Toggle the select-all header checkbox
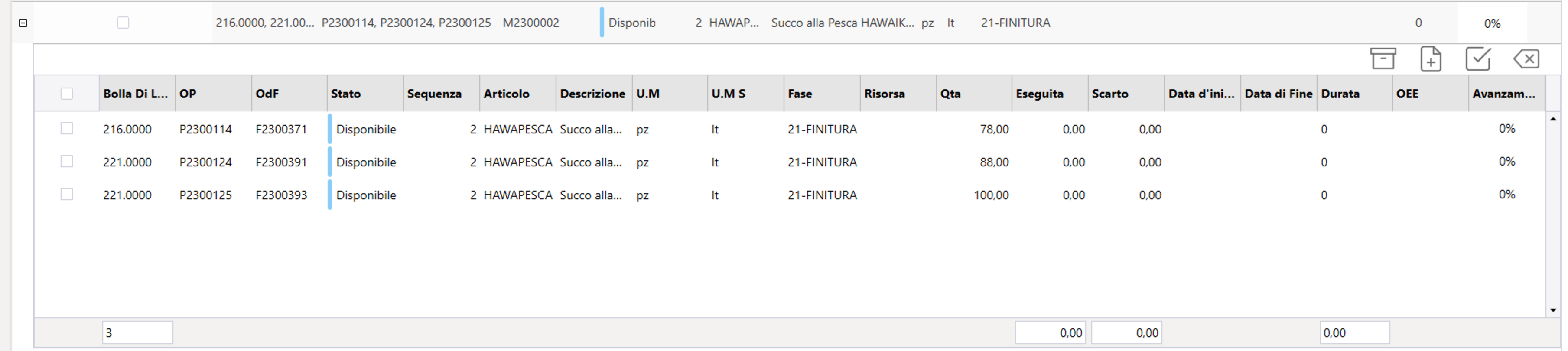 click(x=67, y=94)
